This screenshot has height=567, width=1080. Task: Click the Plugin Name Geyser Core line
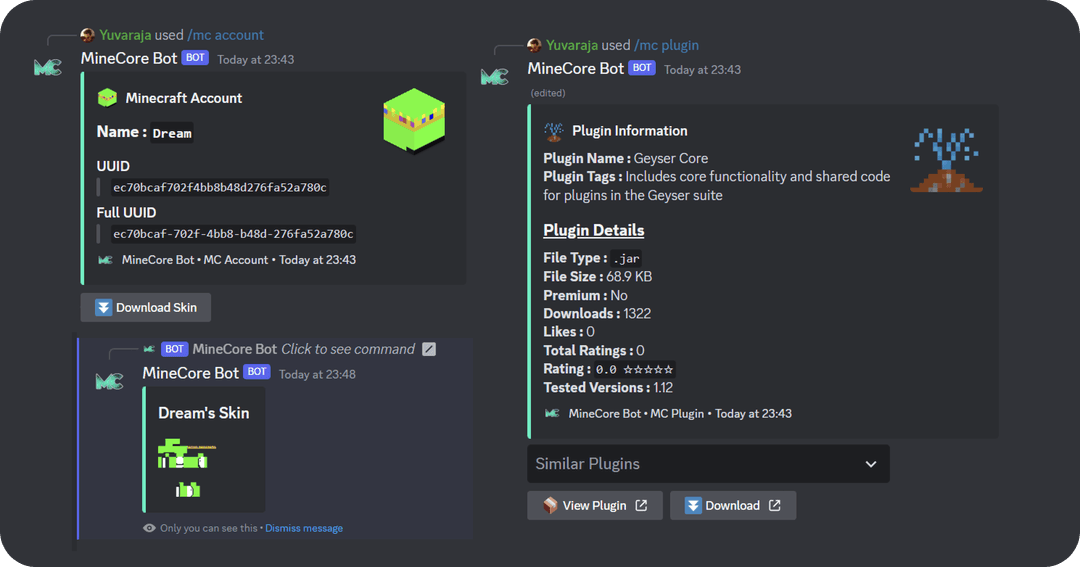(625, 158)
